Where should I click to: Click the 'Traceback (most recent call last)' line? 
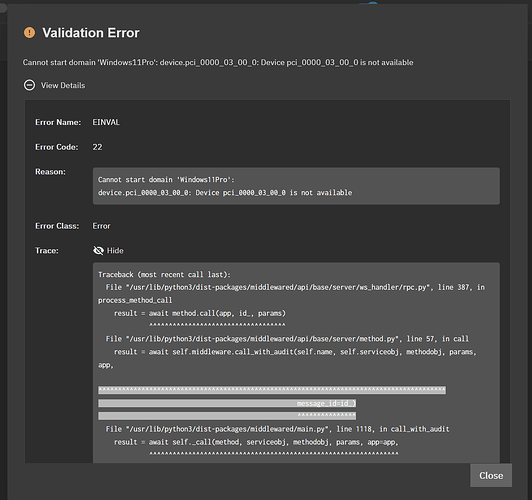click(164, 274)
